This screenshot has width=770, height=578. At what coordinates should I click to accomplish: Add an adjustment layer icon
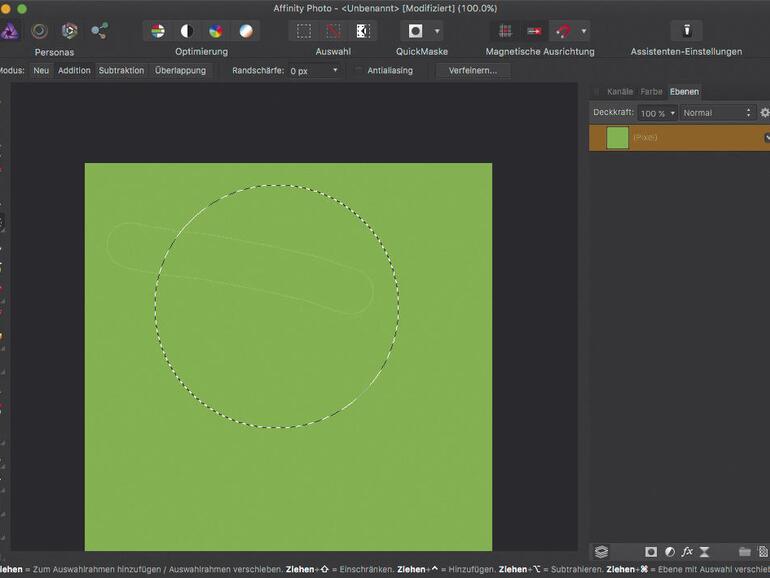point(669,552)
